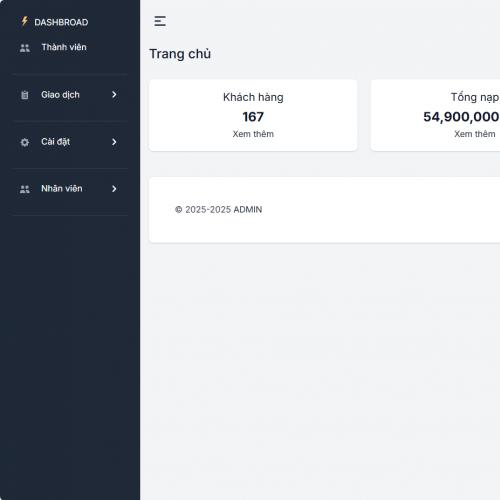
Task: Click the Trang chủ page heading
Action: pos(180,54)
